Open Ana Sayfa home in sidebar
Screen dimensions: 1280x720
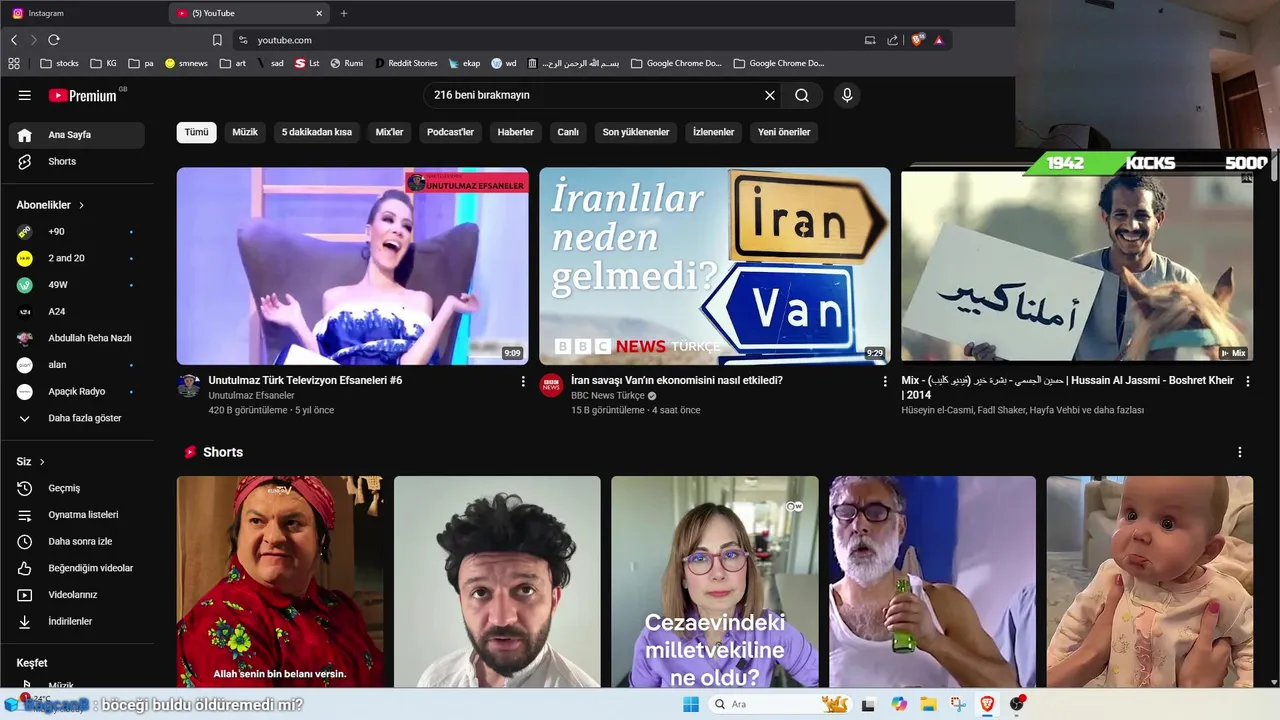77,135
